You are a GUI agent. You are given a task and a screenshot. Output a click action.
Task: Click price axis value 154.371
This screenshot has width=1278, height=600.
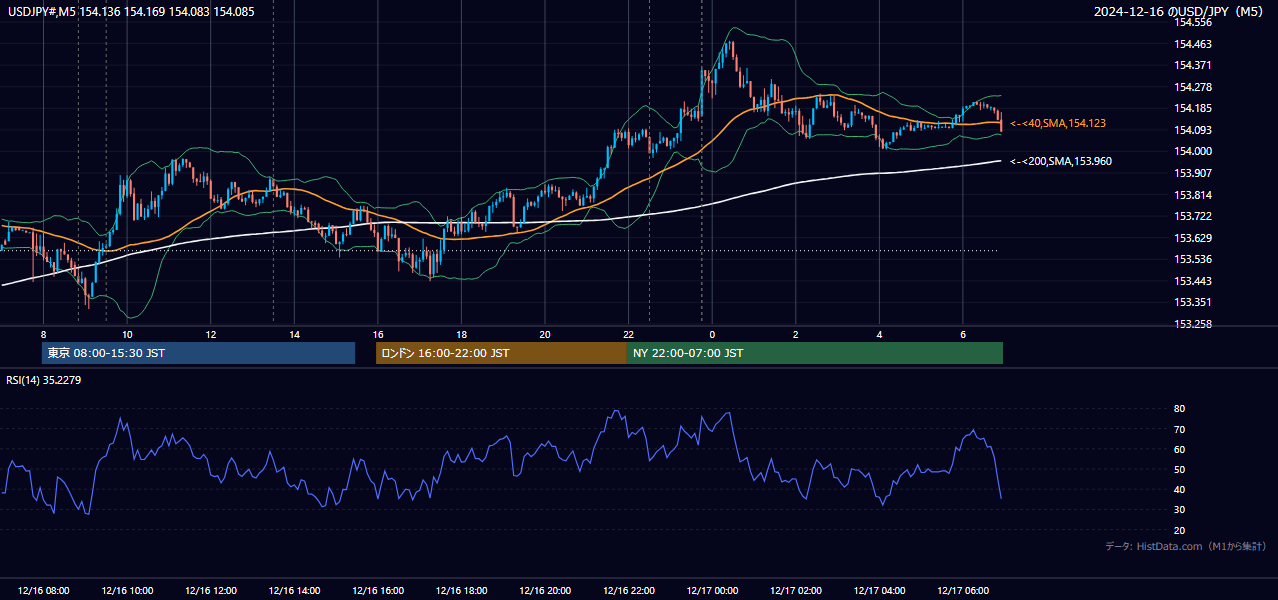1194,65
